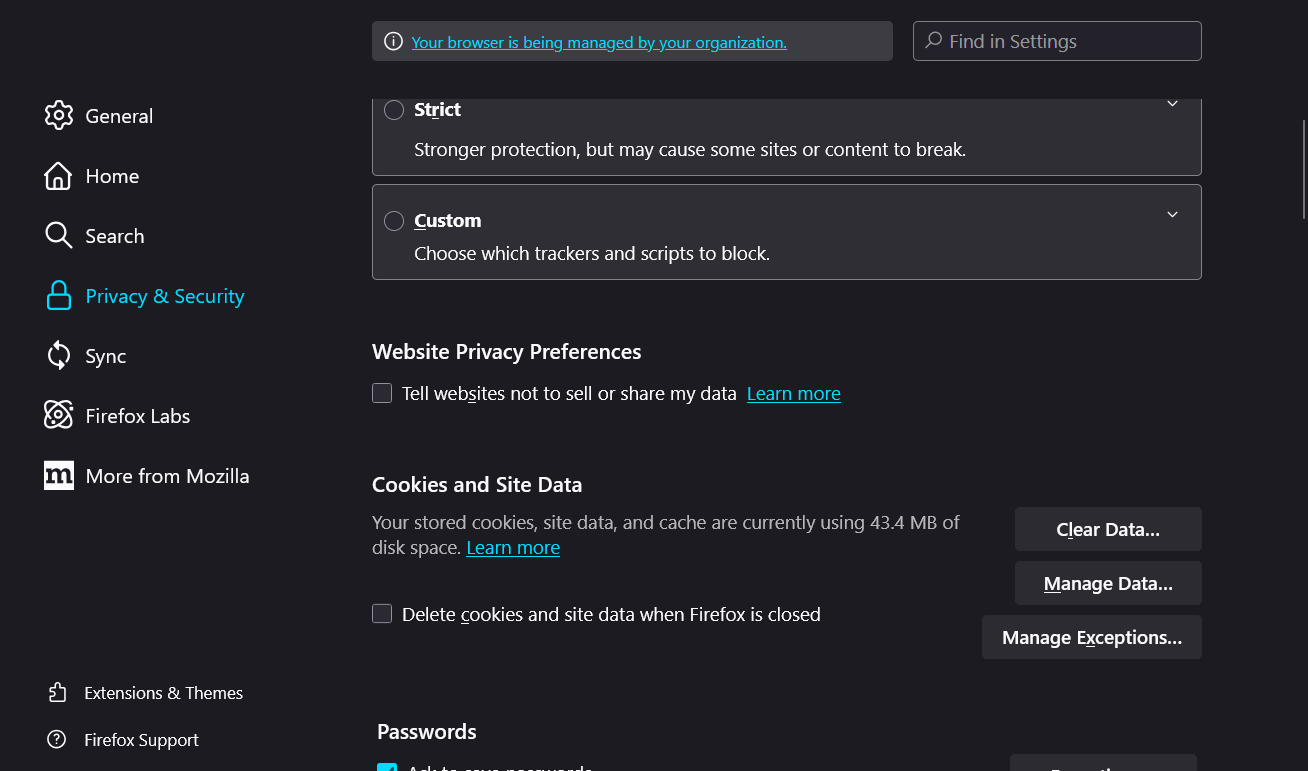Open the managed by your organization link
This screenshot has height=771, width=1308.
pos(599,42)
